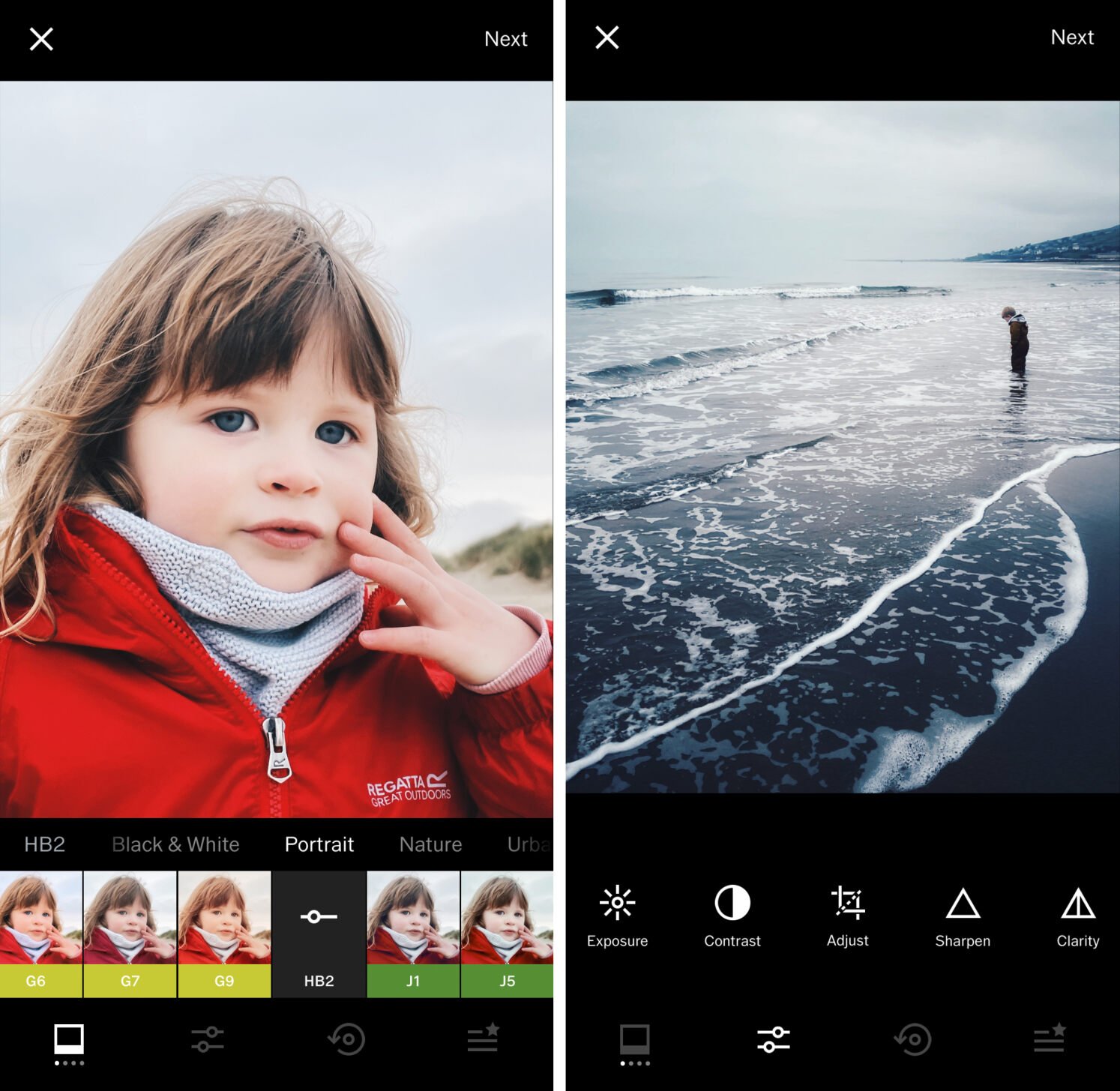1120x1091 pixels.
Task: Apply the G6 filter preset
Action: [x=41, y=937]
